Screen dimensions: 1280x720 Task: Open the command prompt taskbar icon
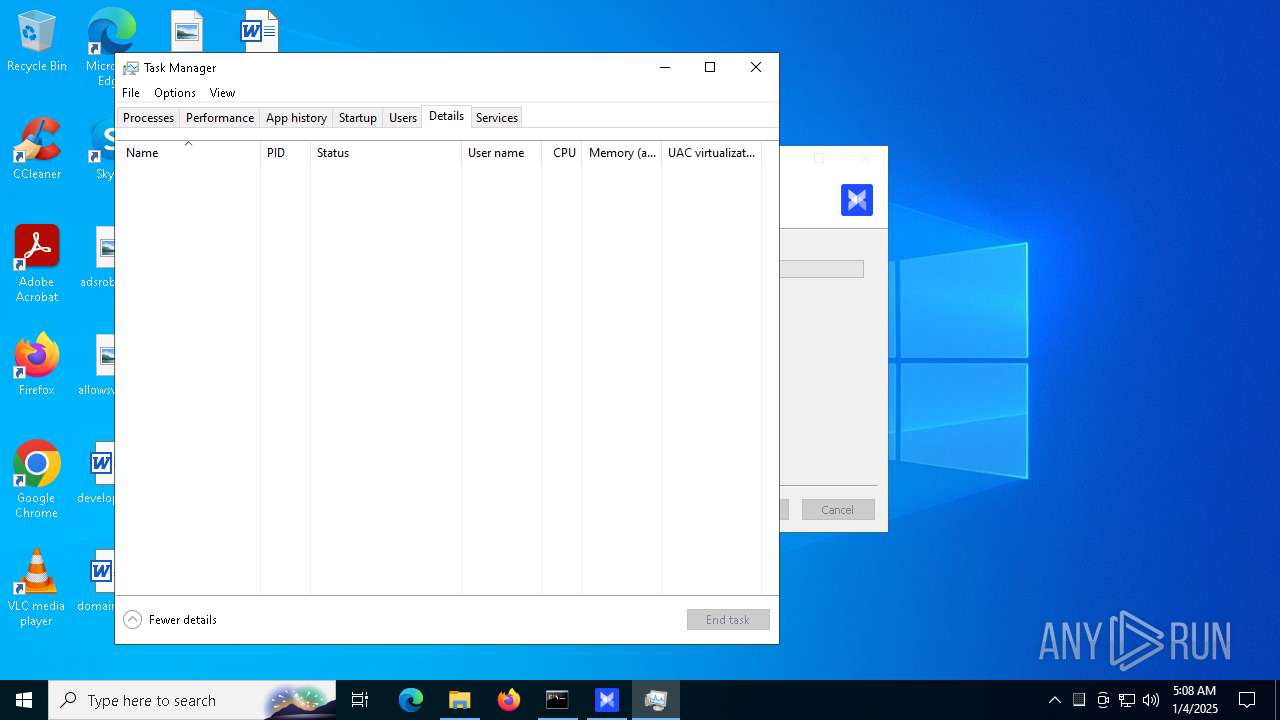[557, 700]
